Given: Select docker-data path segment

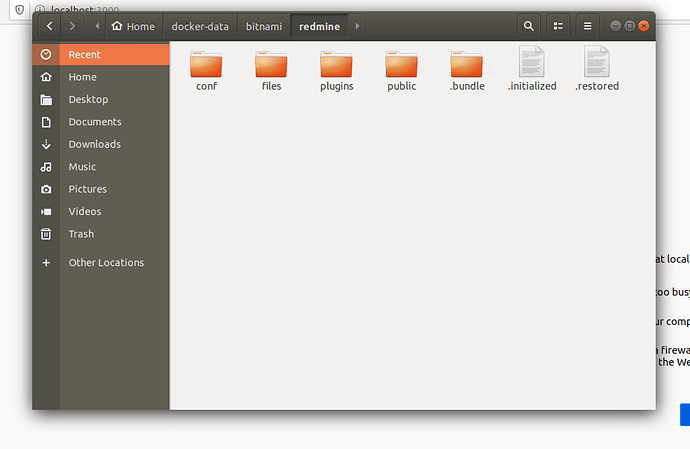Looking at the screenshot, I should (200, 26).
